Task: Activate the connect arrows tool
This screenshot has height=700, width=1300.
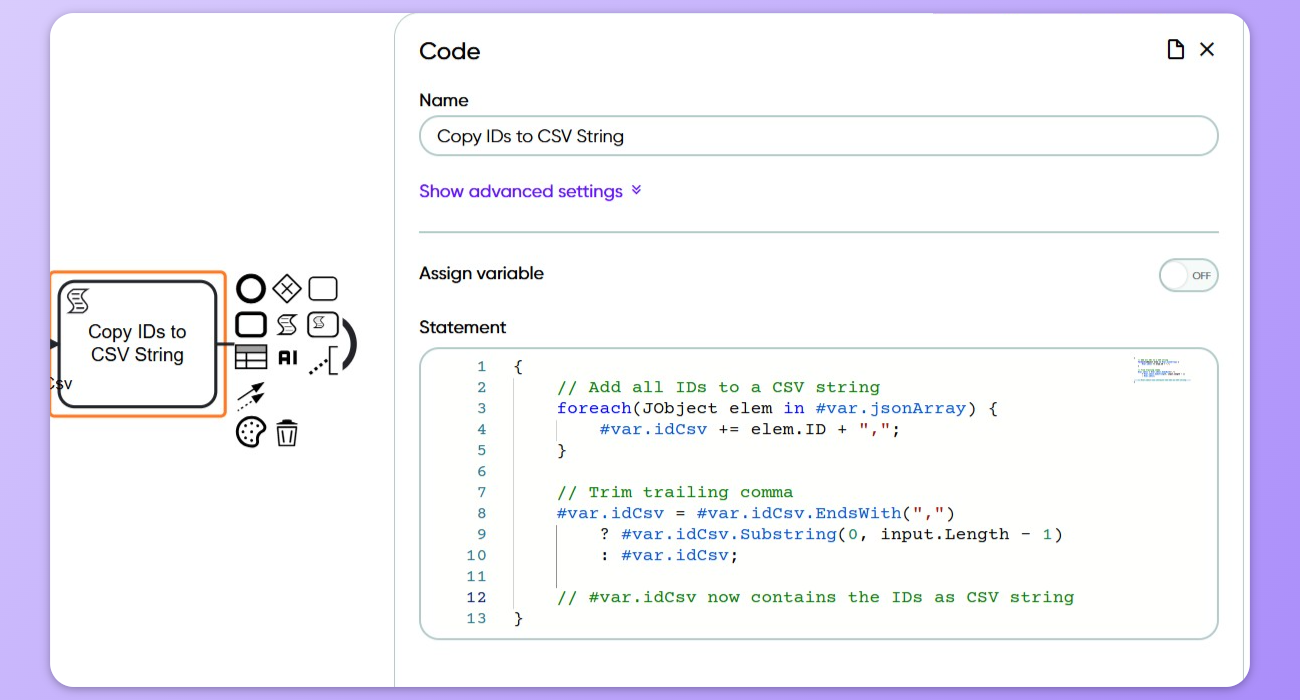Action: (250, 397)
